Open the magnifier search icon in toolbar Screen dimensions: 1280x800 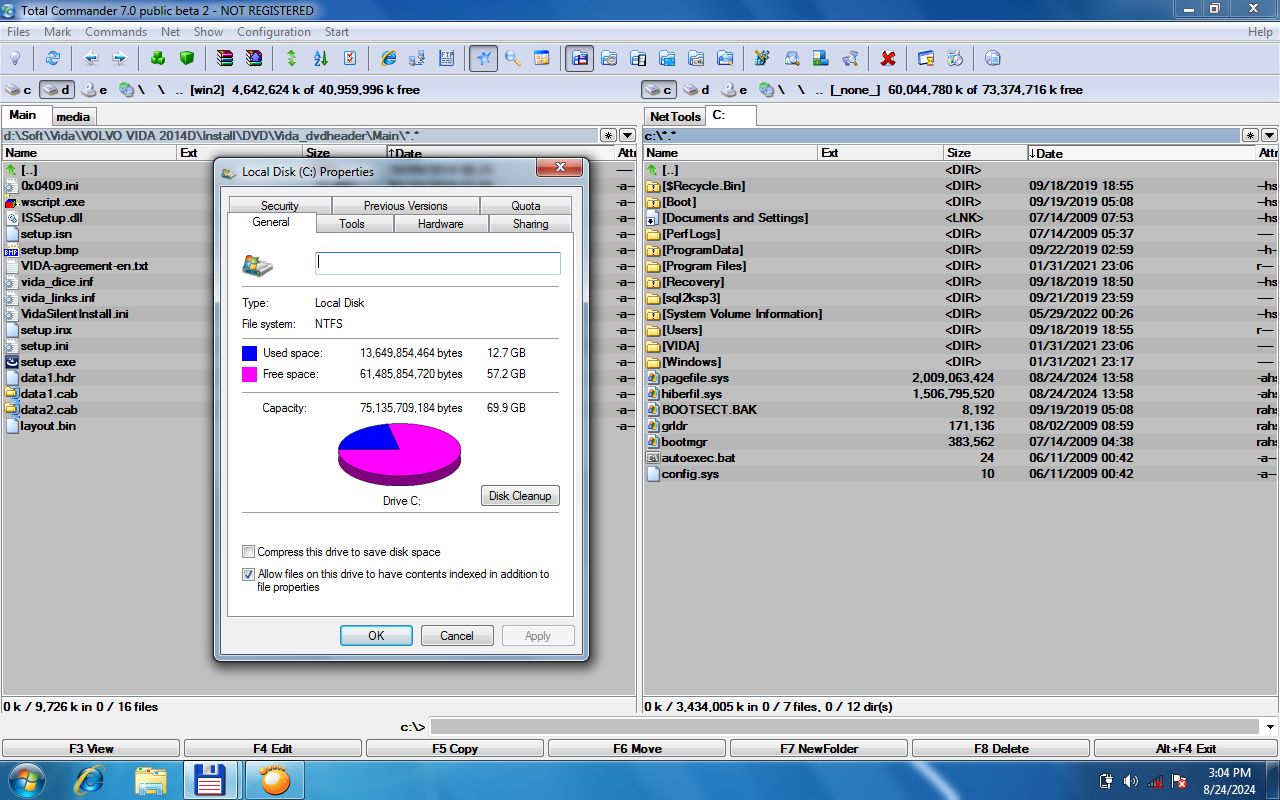click(x=513, y=58)
